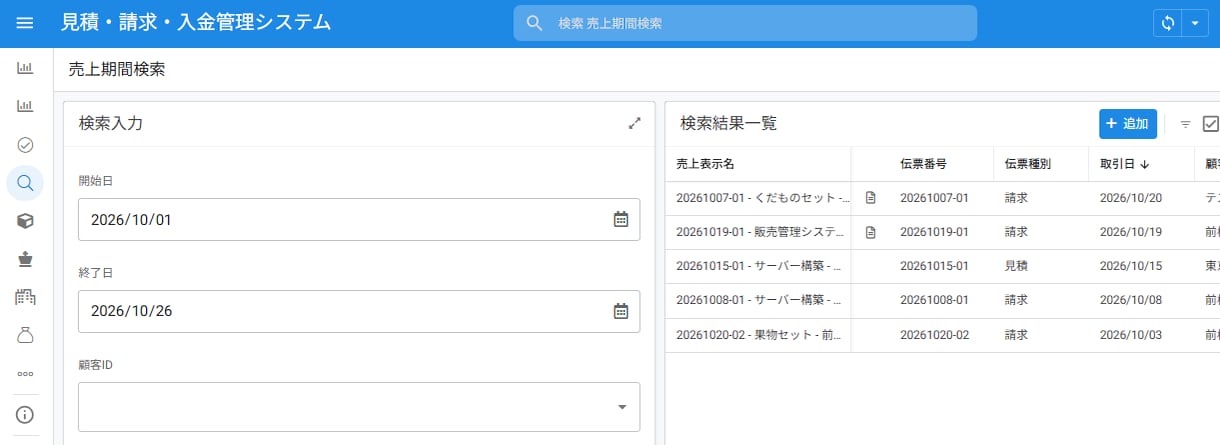Viewport: 1220px width, 445px height.
Task: Open document icon in row 20261007-01
Action: [x=870, y=198]
